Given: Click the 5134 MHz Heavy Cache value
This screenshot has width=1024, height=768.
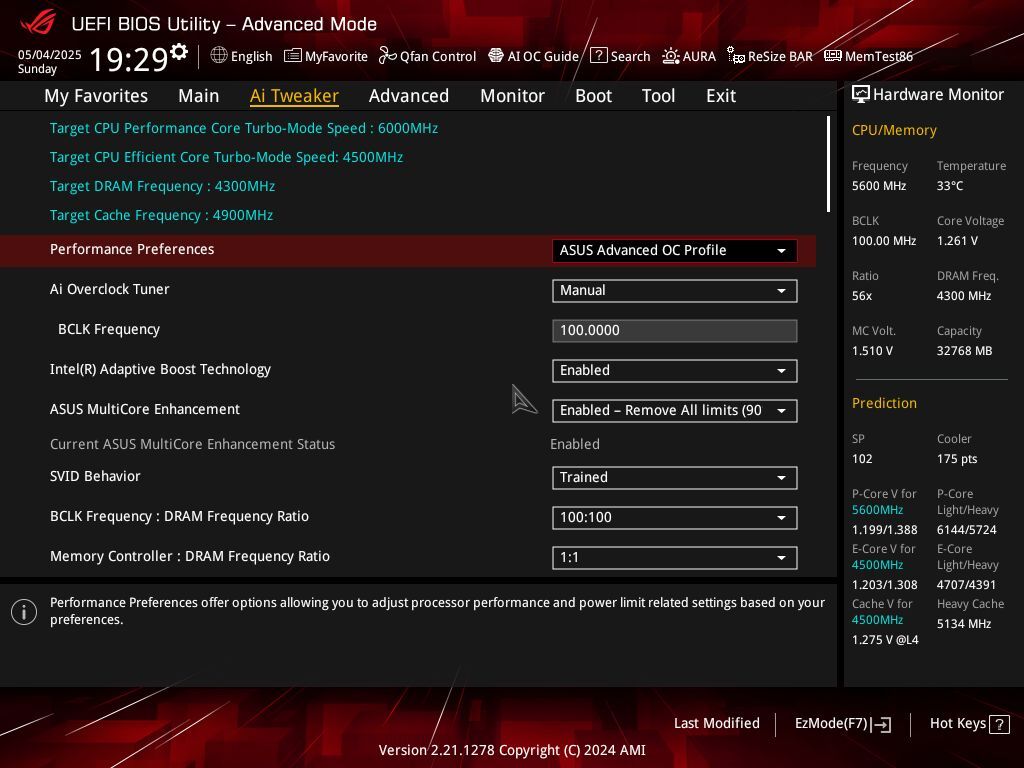Looking at the screenshot, I should pyautogui.click(x=964, y=624).
